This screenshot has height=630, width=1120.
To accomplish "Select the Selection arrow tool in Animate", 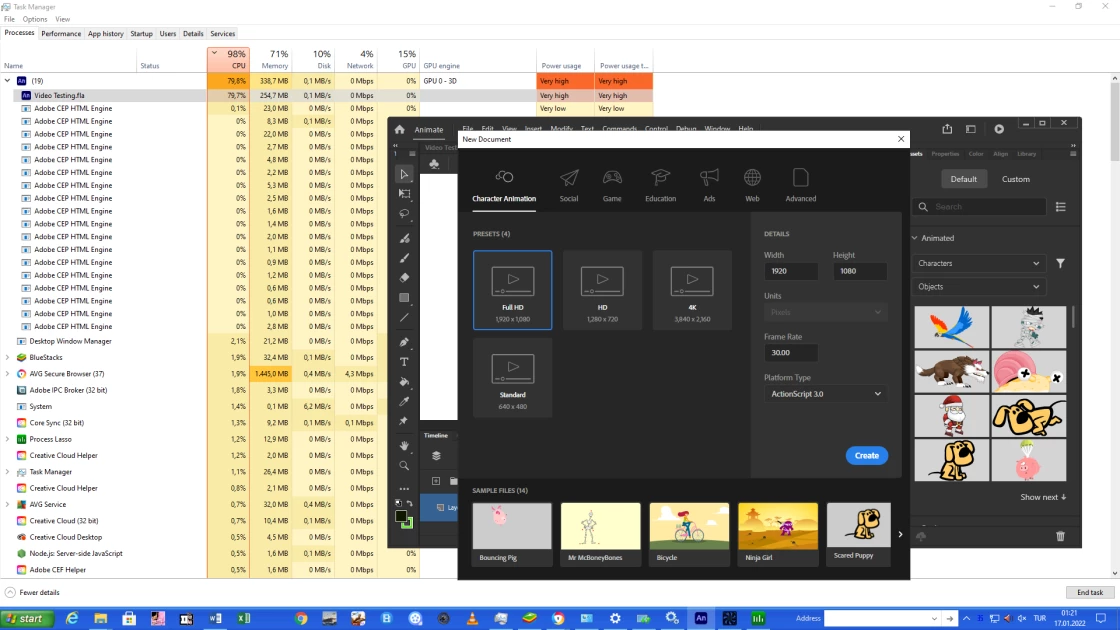I will coord(404,174).
